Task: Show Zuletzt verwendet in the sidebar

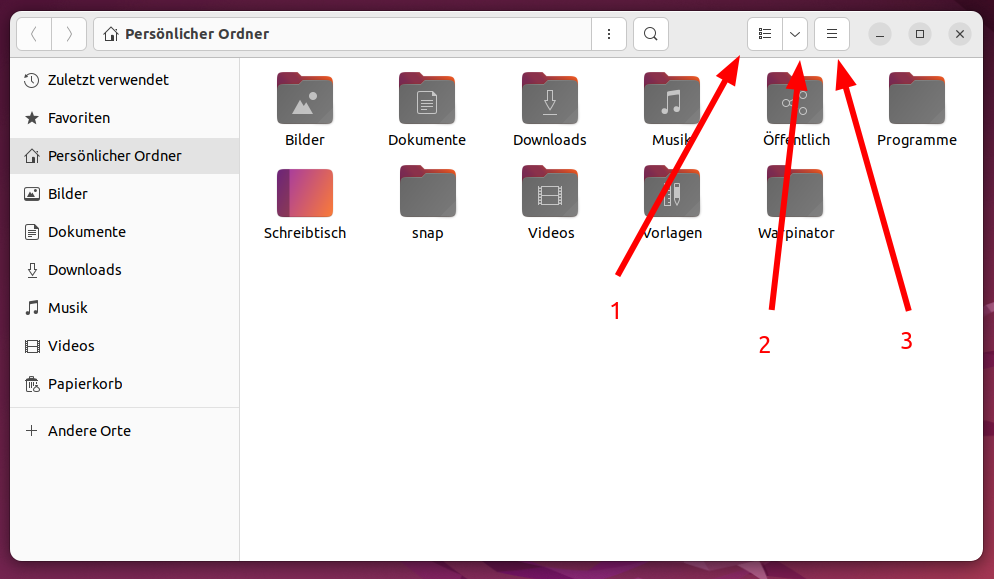Action: tap(125, 80)
